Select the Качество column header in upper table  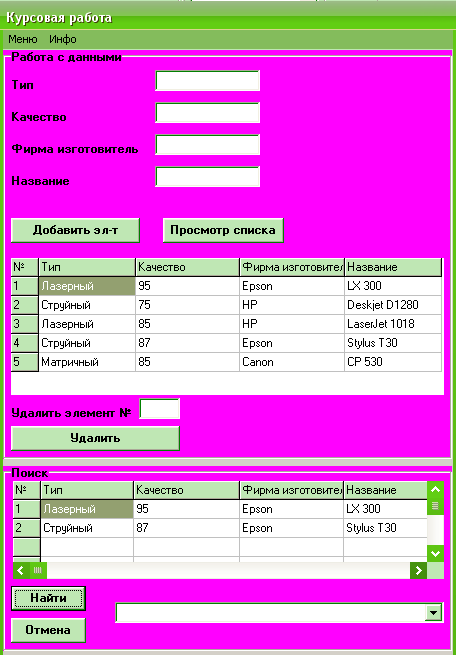[187, 267]
